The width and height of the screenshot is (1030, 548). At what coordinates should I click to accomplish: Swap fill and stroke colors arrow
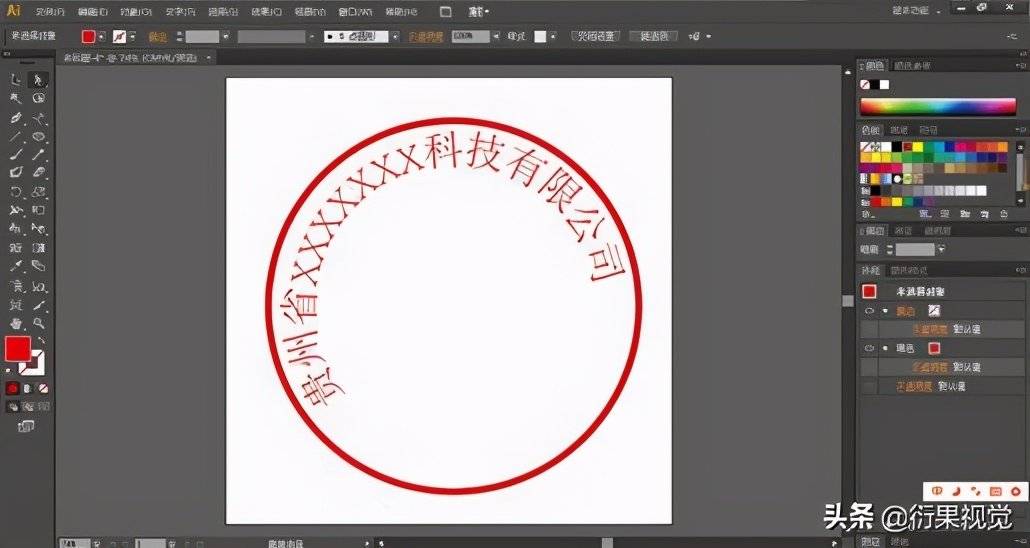click(x=42, y=340)
